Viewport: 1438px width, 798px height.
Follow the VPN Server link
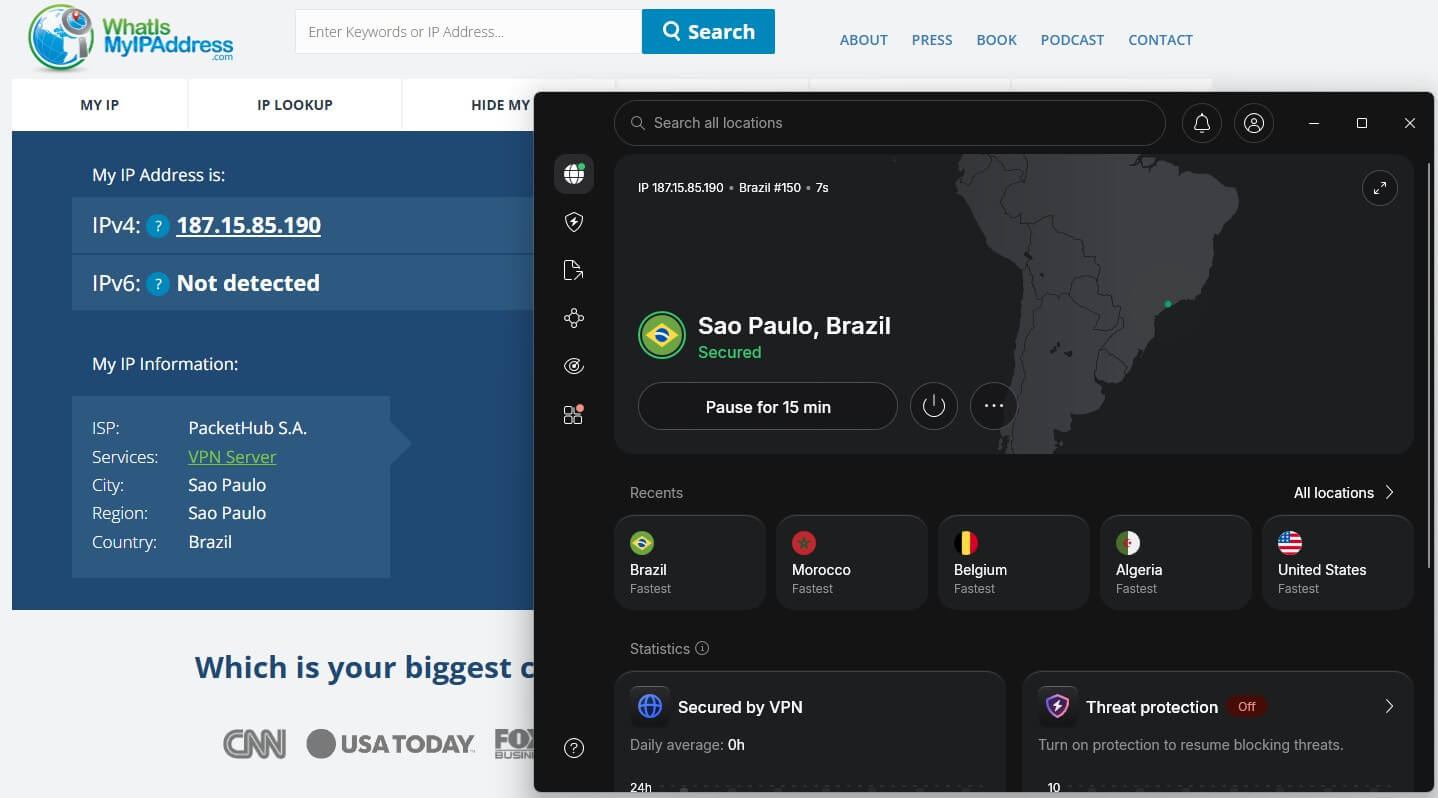232,457
